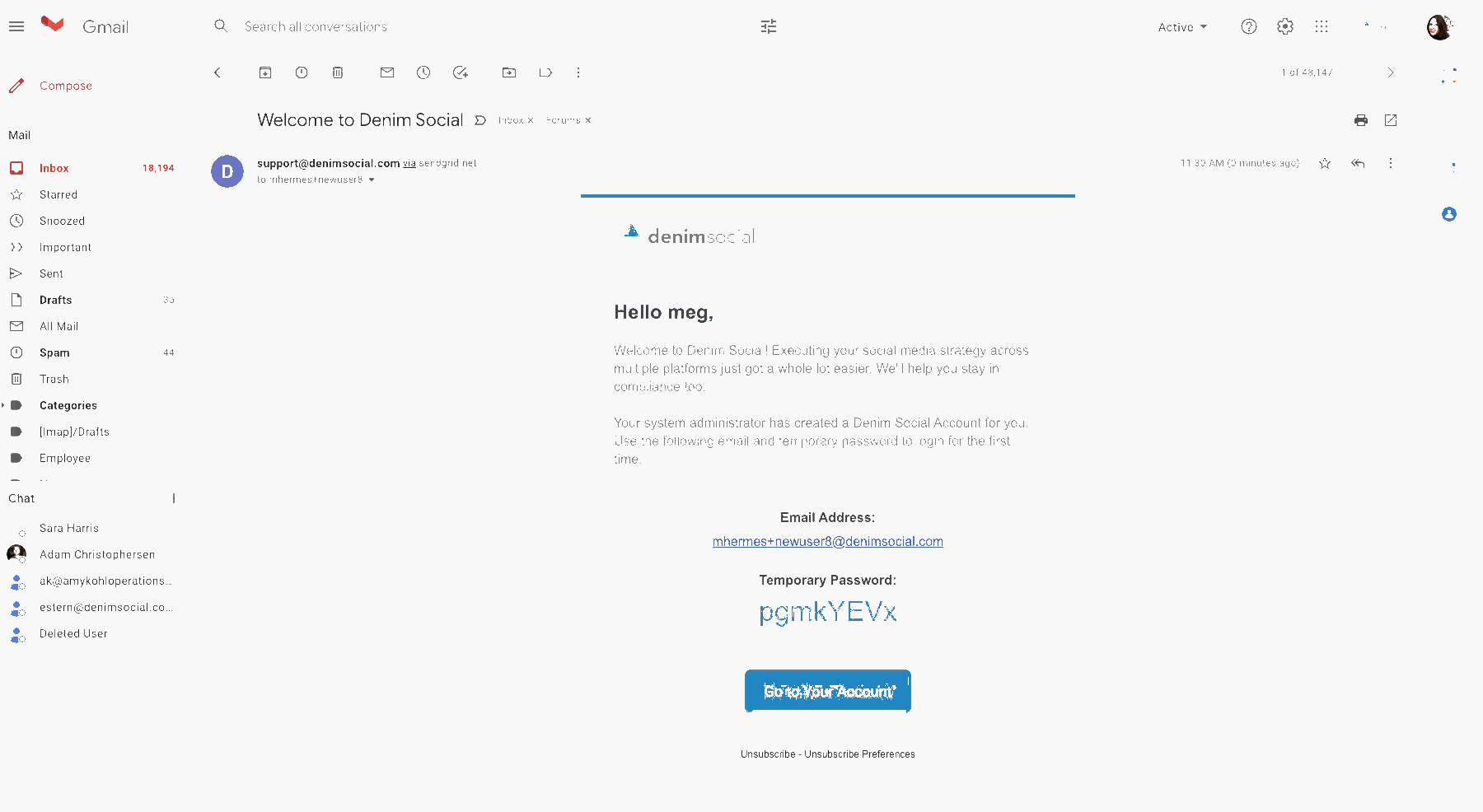This screenshot has width=1483, height=812.
Task: Open the main menu hamburger icon
Action: point(16,26)
